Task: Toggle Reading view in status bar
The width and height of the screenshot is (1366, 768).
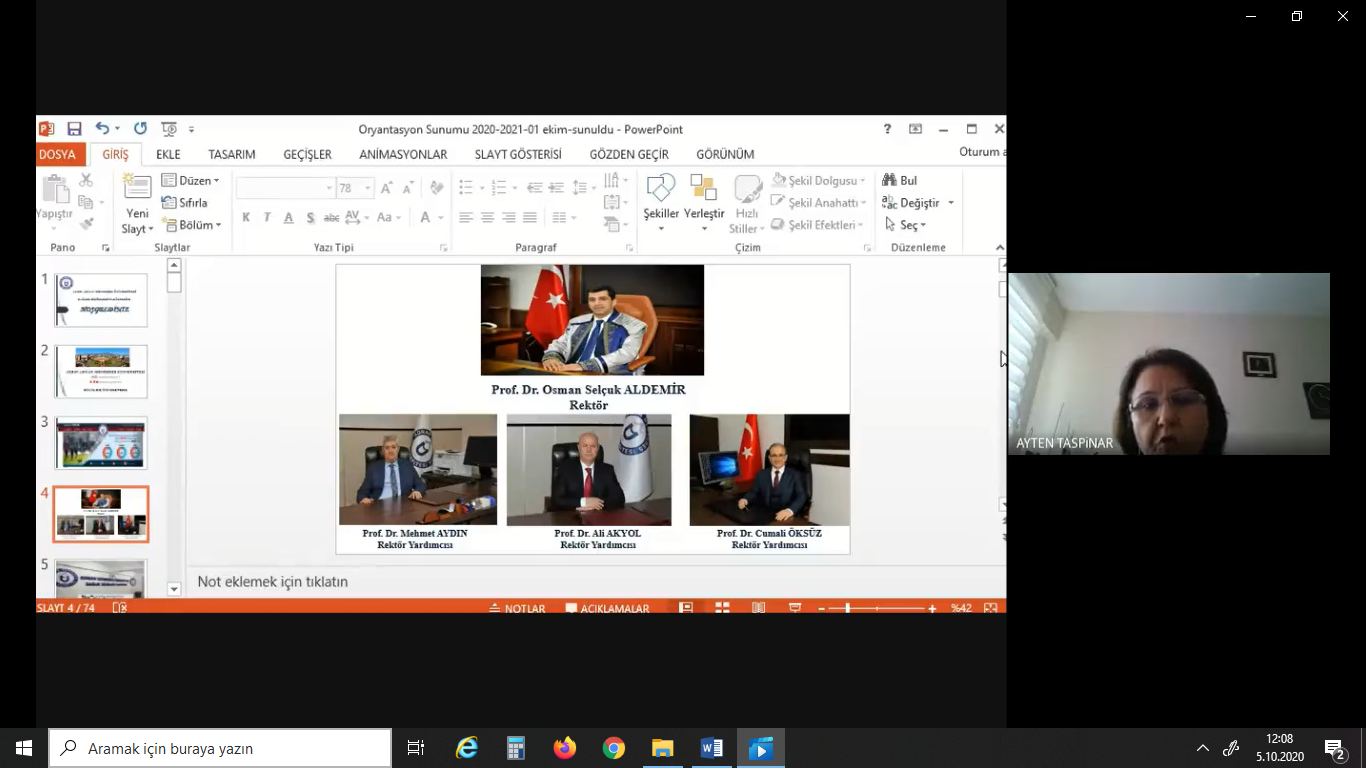Action: (x=759, y=608)
